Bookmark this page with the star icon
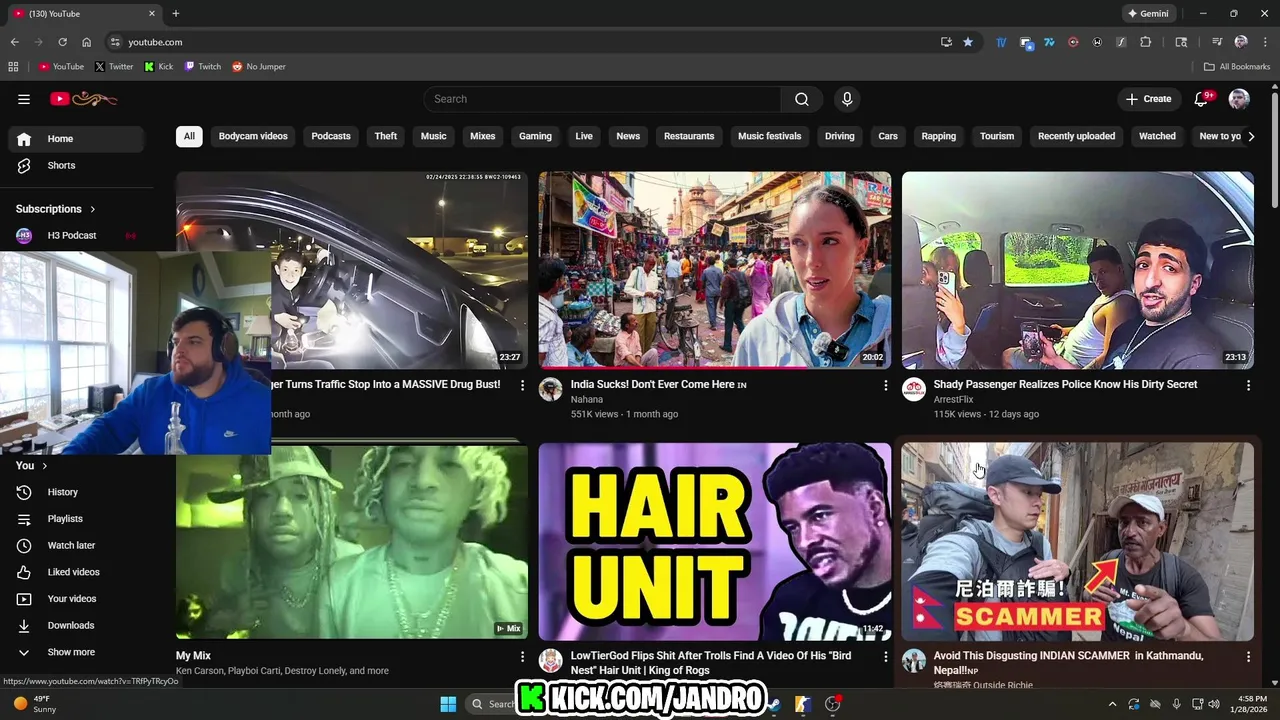The image size is (1280, 720). [968, 42]
